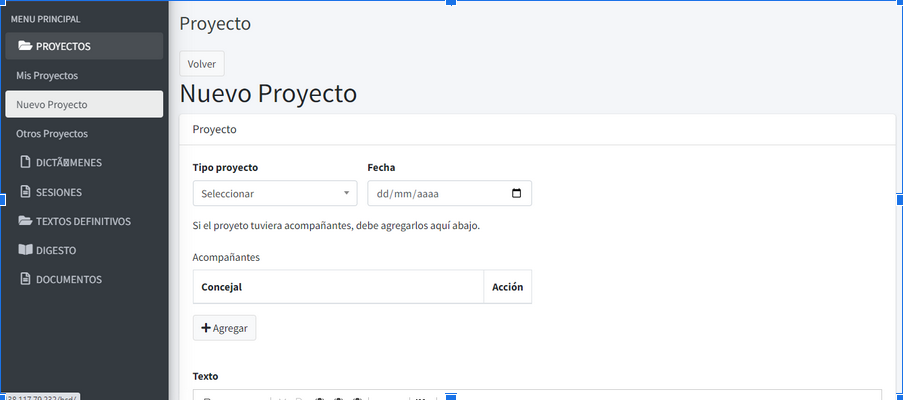
Task: Click the Fecha date input field
Action: point(449,193)
